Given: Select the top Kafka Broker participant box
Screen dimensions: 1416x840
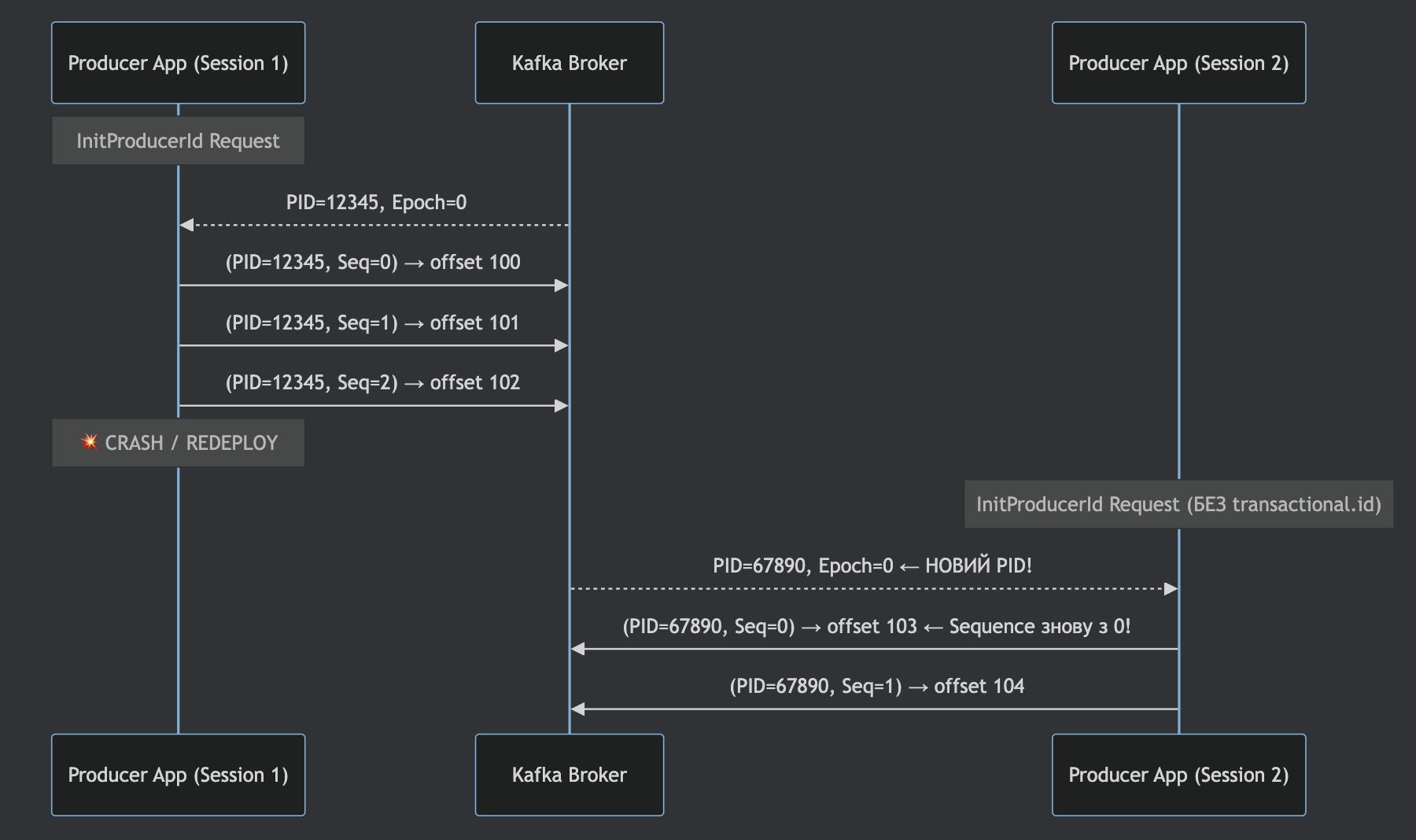Looking at the screenshot, I should 569,63.
